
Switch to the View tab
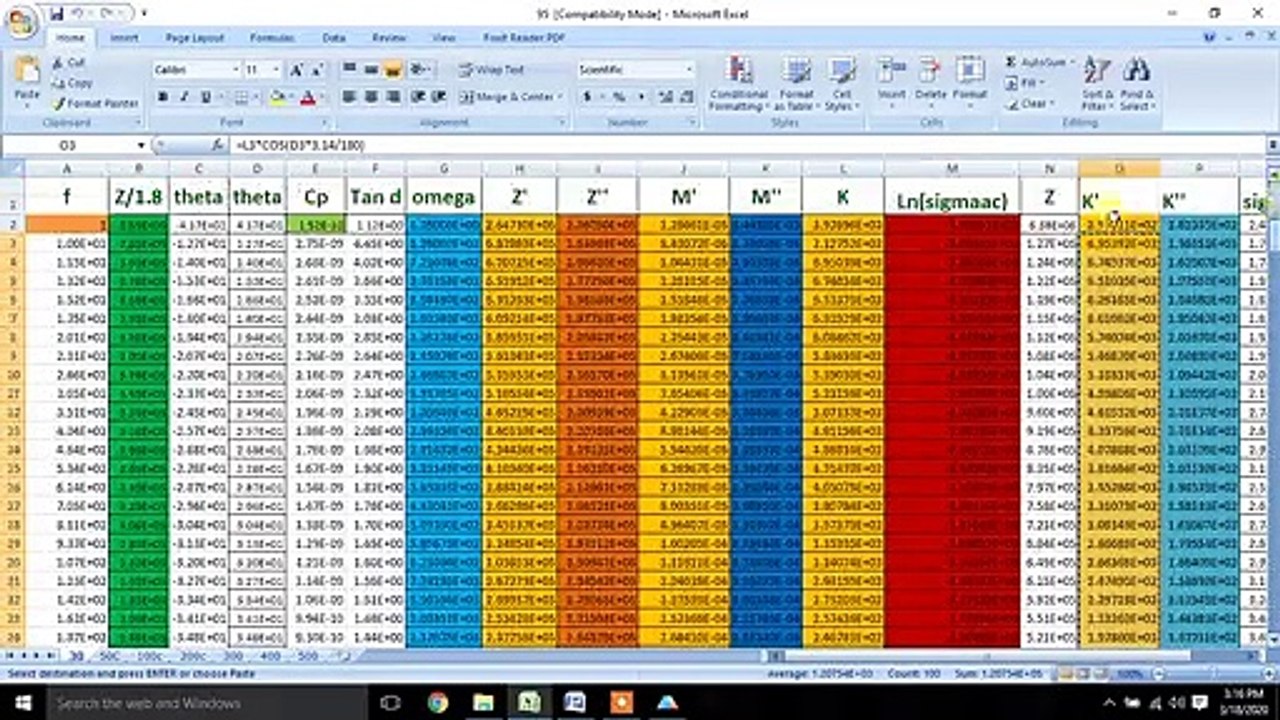click(443, 38)
